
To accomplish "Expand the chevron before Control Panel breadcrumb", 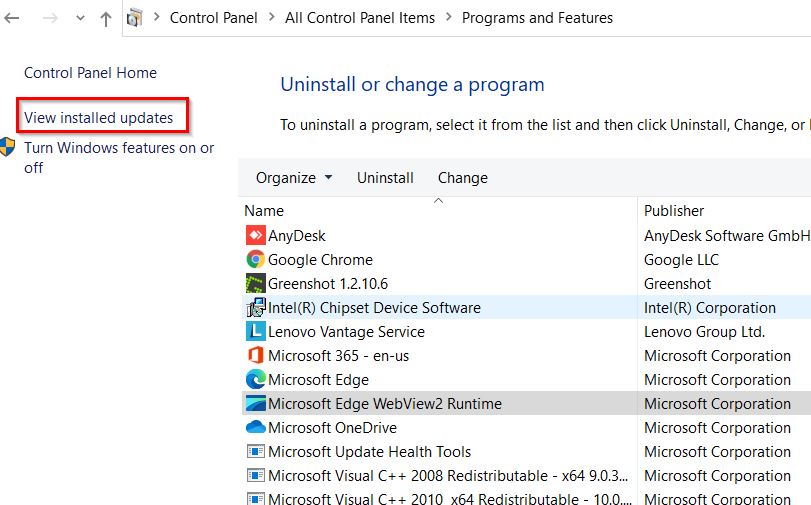I will point(156,17).
